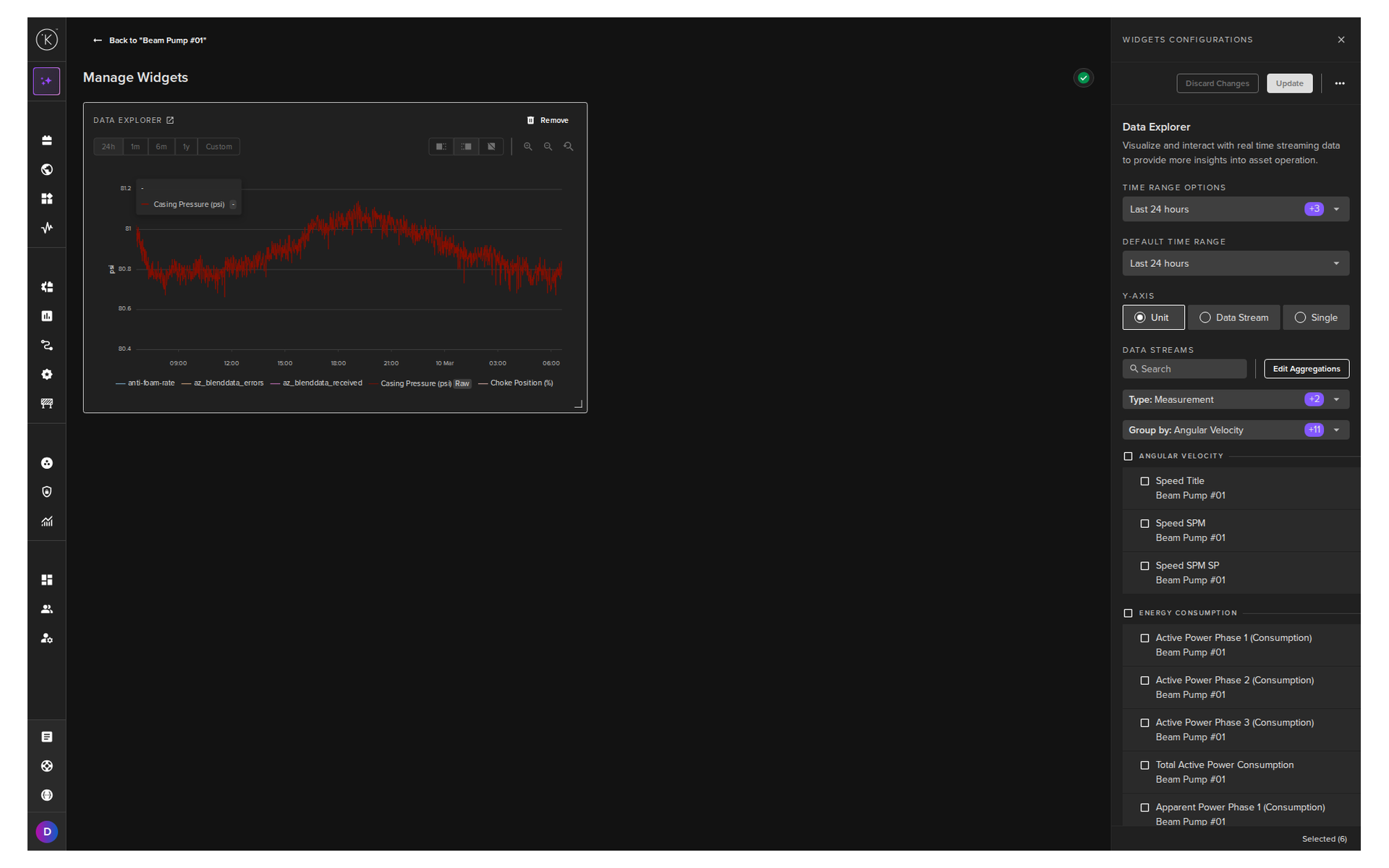Open Data Explorer in external window icon

pyautogui.click(x=170, y=120)
